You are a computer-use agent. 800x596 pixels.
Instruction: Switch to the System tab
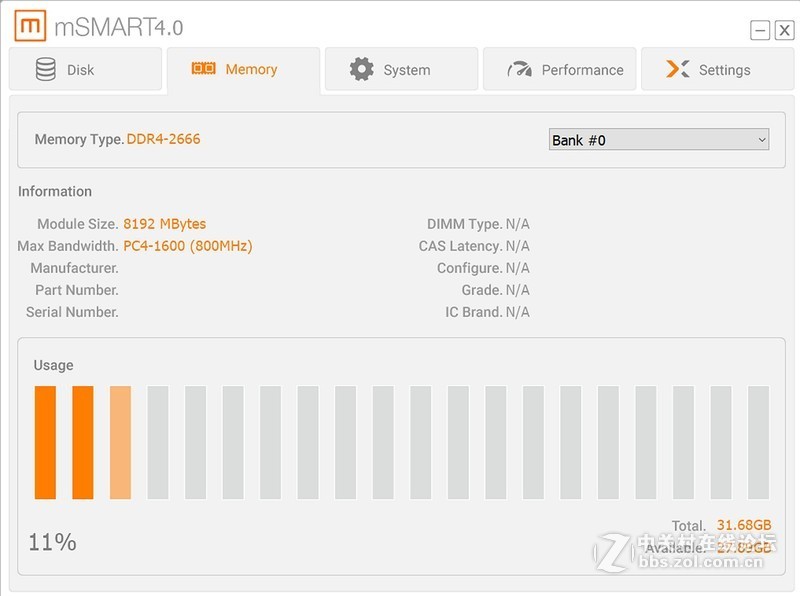401,70
